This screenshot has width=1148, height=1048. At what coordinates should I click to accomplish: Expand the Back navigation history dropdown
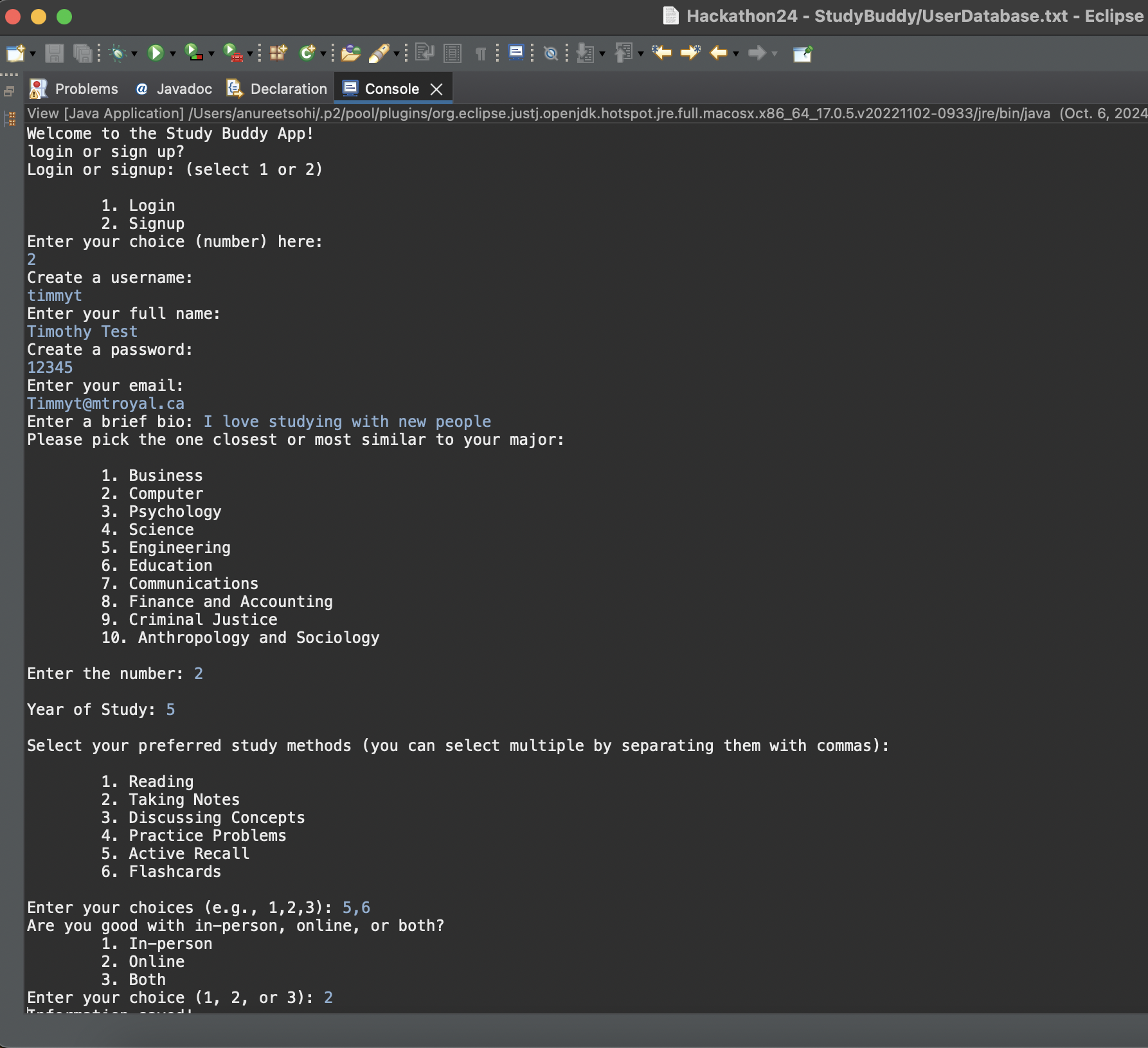(x=736, y=55)
